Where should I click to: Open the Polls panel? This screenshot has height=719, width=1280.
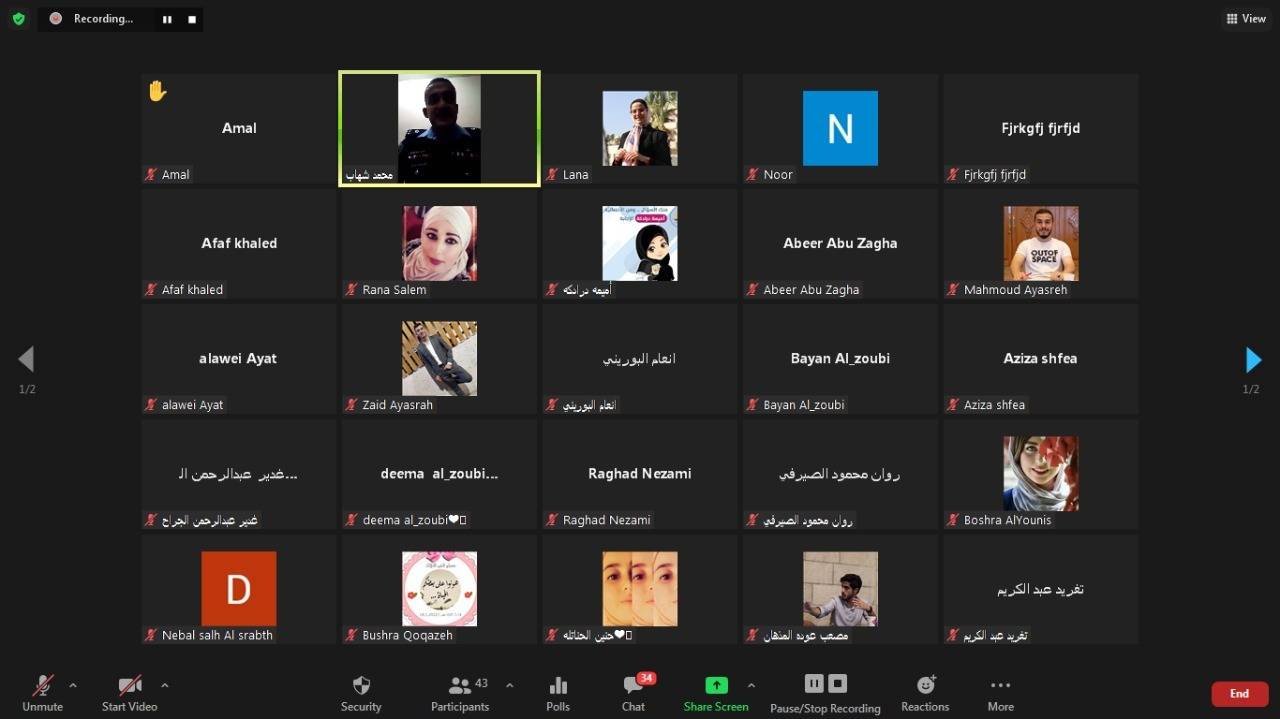click(558, 693)
